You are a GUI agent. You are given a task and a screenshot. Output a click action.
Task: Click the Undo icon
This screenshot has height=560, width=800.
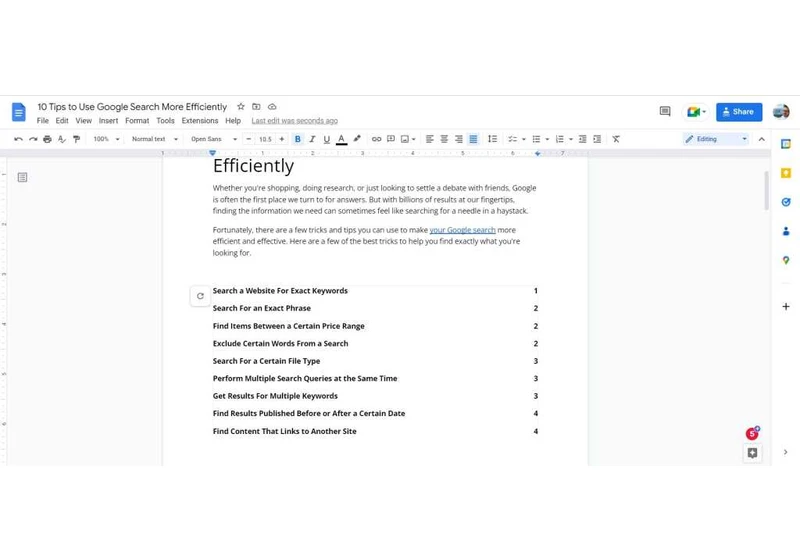(18, 139)
